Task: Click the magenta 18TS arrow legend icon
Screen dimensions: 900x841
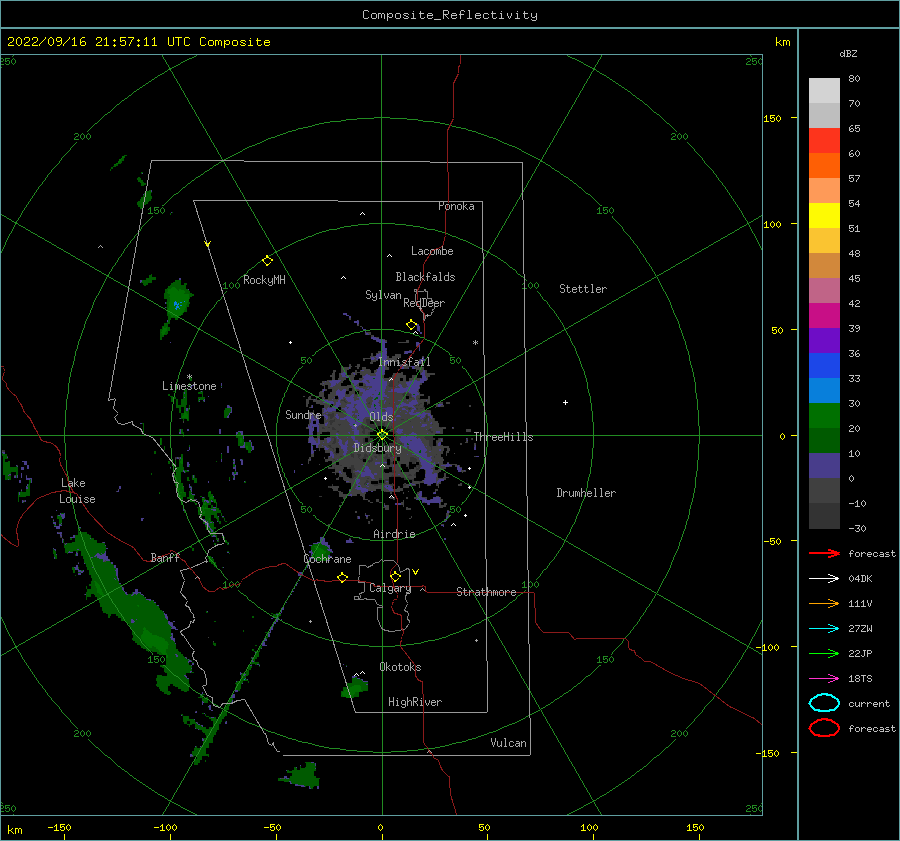Action: 824,679
